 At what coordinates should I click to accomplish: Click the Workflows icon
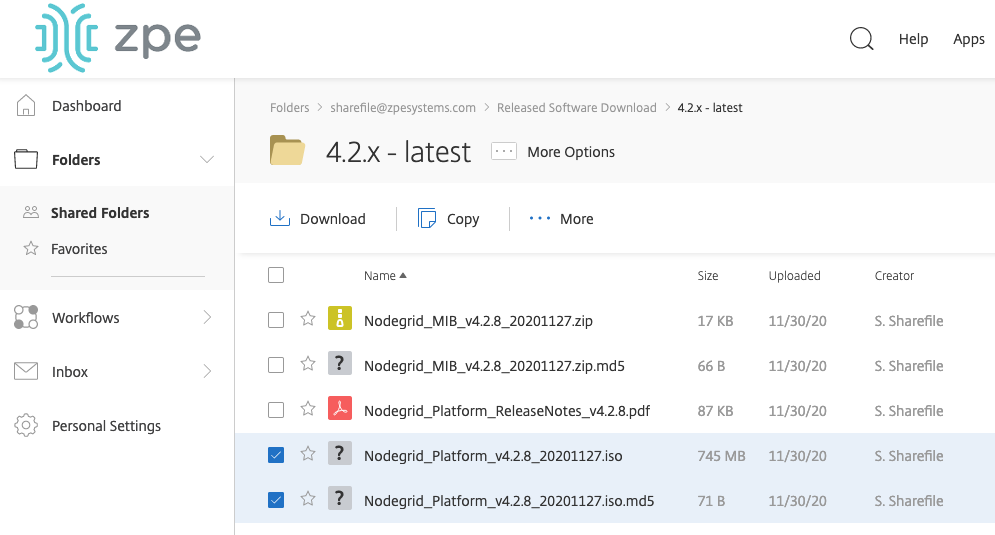click(x=26, y=317)
